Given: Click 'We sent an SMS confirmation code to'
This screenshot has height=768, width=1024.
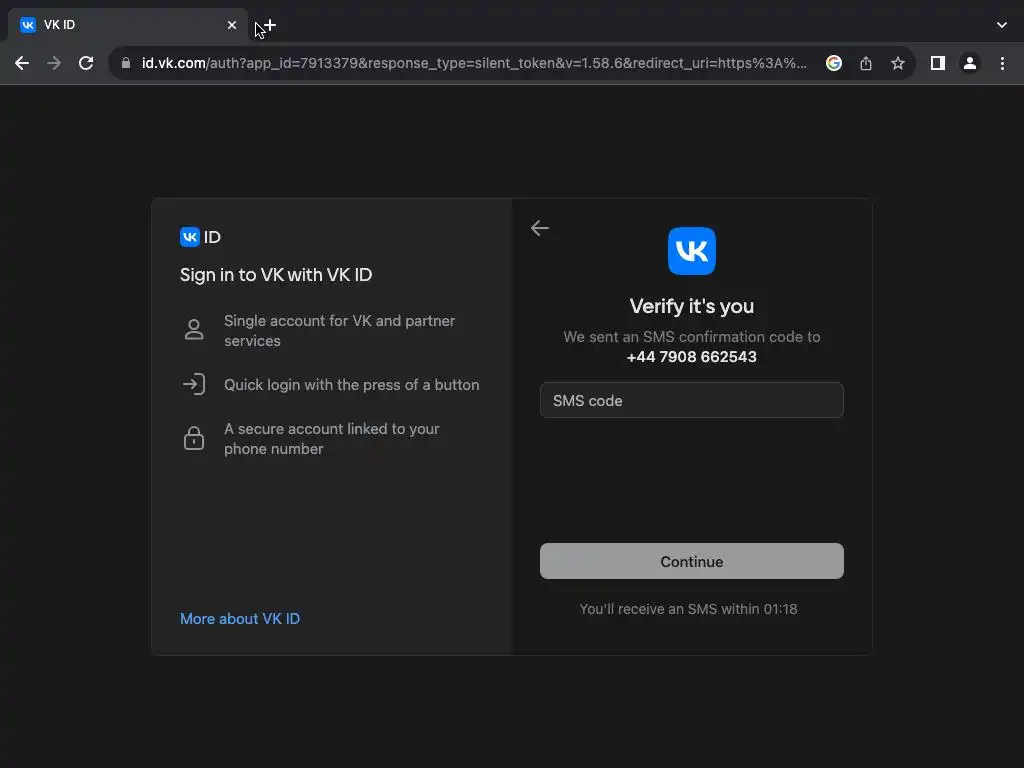Looking at the screenshot, I should pyautogui.click(x=692, y=337).
